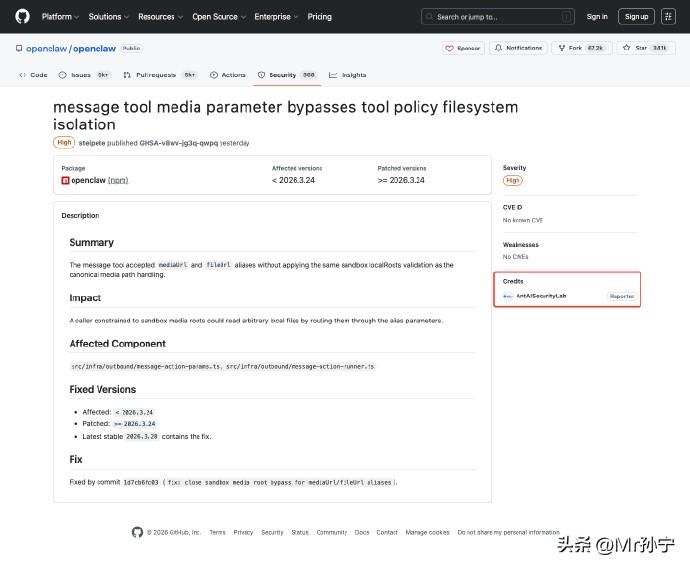Click the Fixed Versions heading

(103, 389)
